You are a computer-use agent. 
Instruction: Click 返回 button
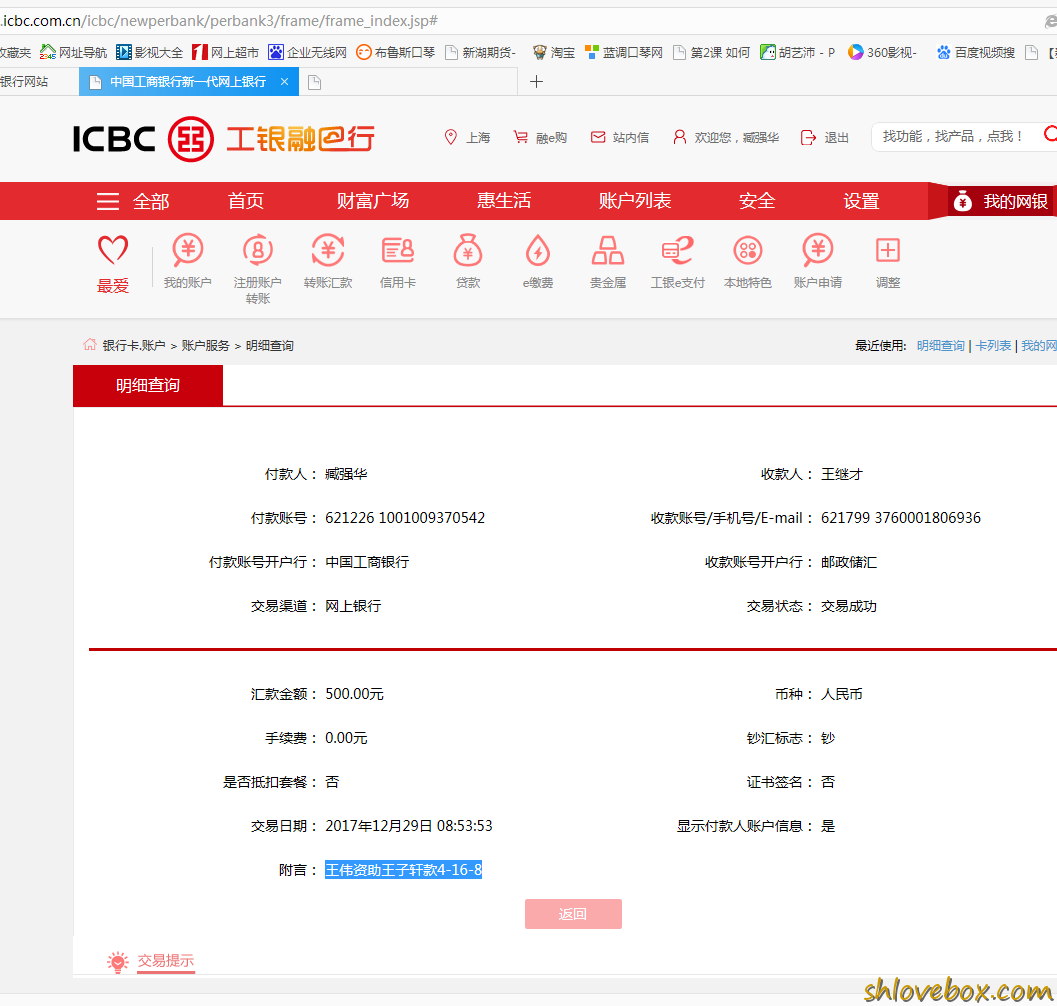[x=573, y=914]
